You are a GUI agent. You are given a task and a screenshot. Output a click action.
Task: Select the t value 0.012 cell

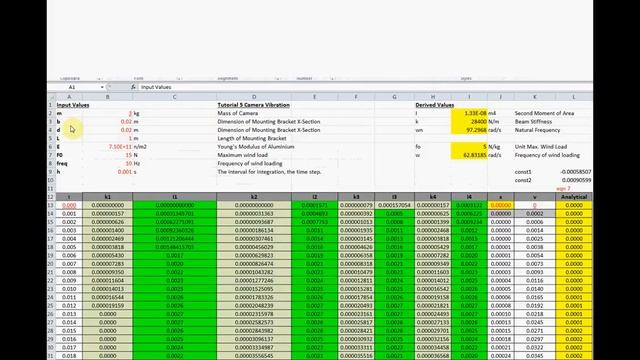point(69,306)
